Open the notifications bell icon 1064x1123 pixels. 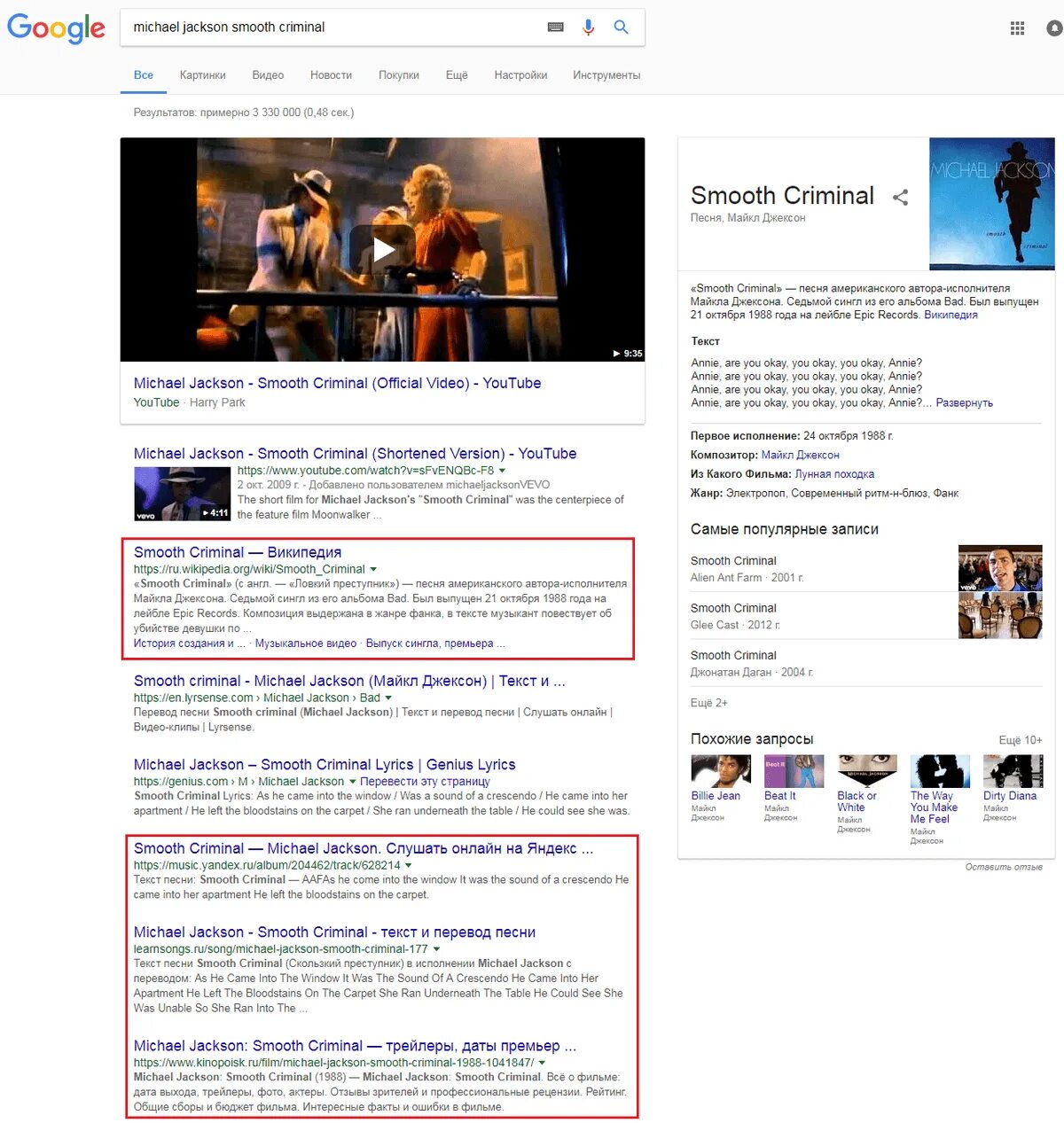1054,28
